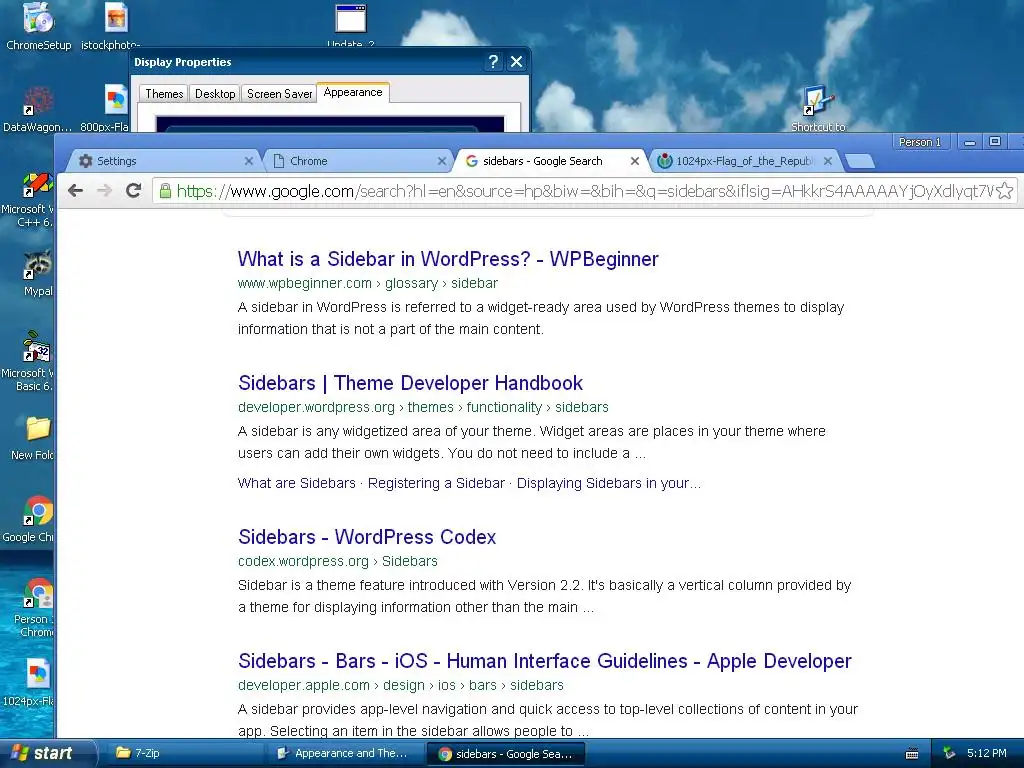The height and width of the screenshot is (768, 1024).
Task: Open the Person 1 profile button
Action: pyautogui.click(x=920, y=142)
